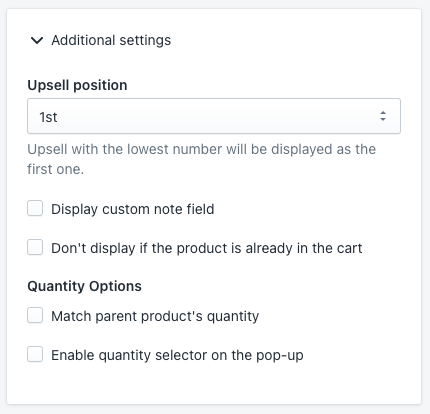Click the Upsell position field label

tap(77, 85)
